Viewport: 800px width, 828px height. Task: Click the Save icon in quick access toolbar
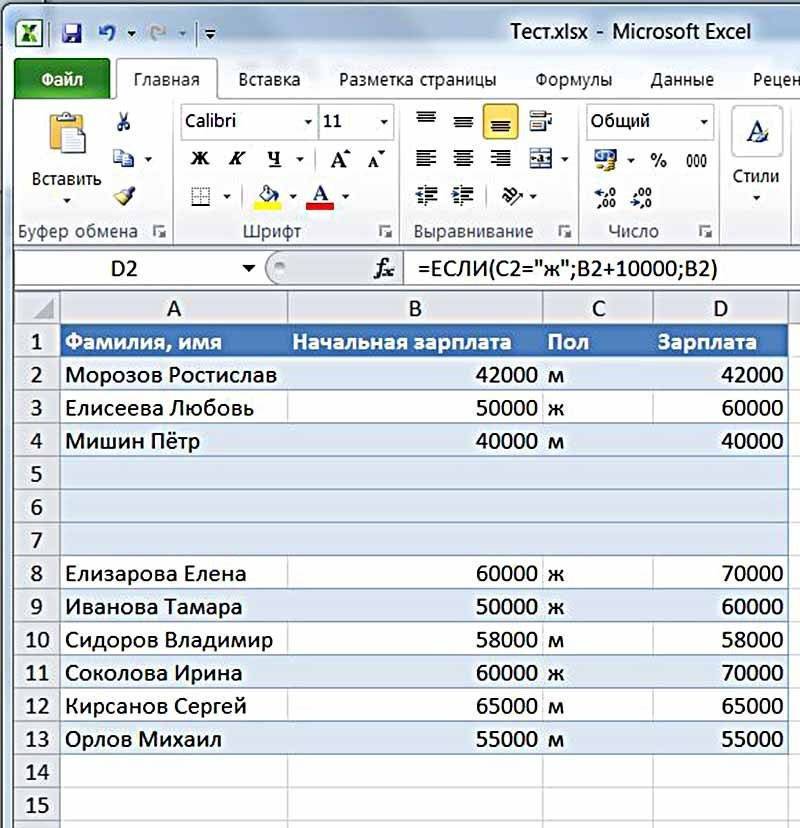tap(71, 33)
